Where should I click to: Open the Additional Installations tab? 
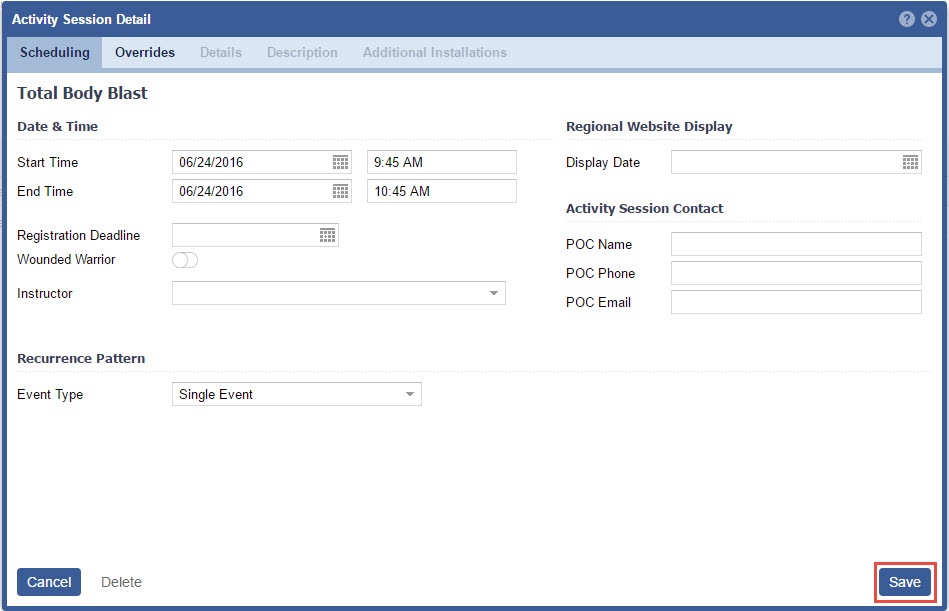pyautogui.click(x=434, y=52)
